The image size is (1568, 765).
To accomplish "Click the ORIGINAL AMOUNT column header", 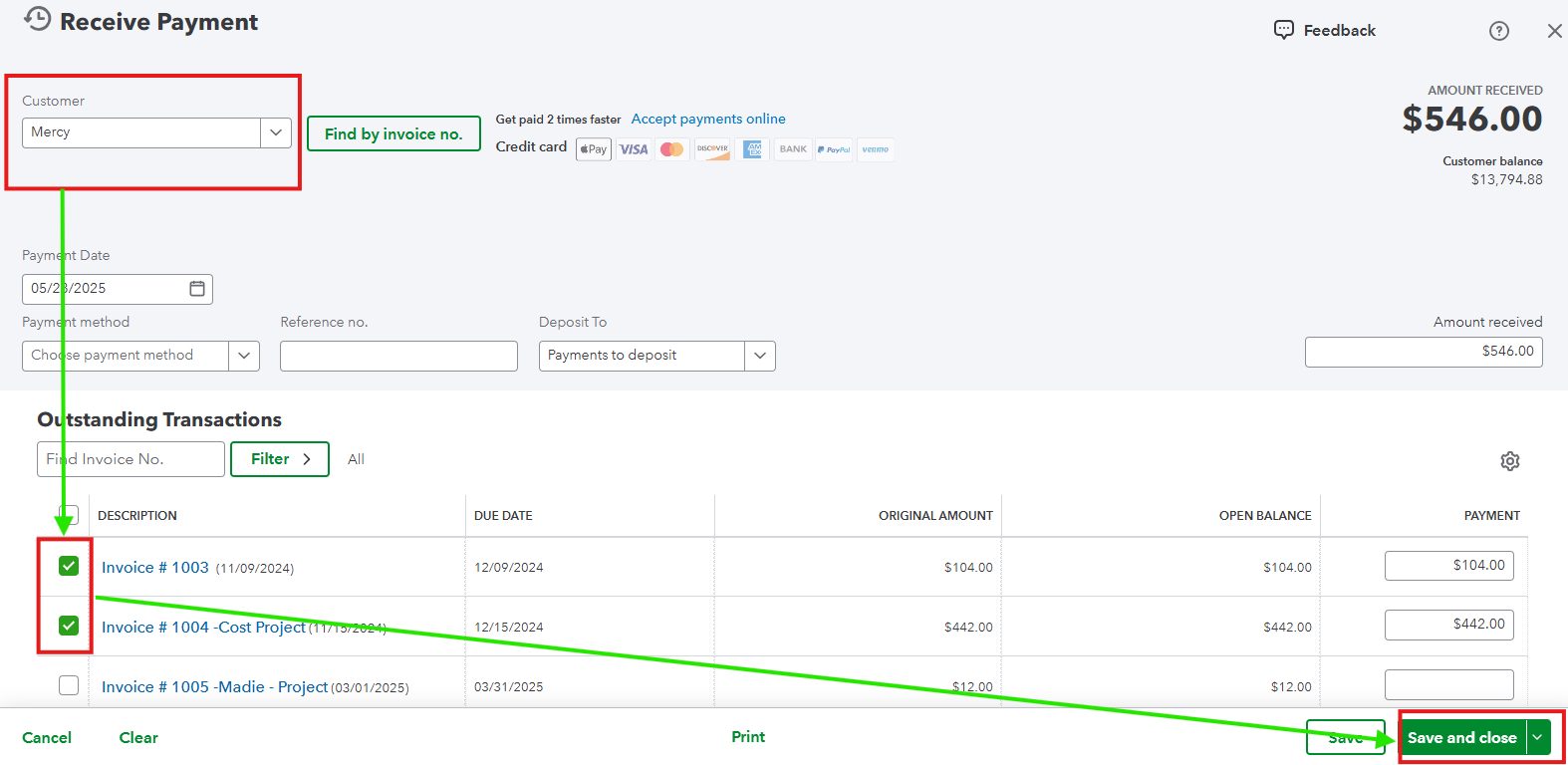I will [x=935, y=516].
